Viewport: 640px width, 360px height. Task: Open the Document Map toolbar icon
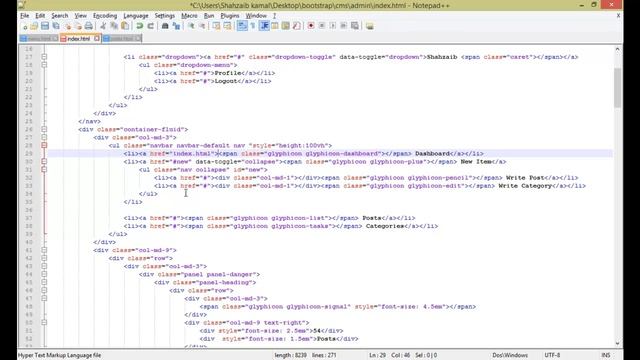pyautogui.click(x=285, y=26)
